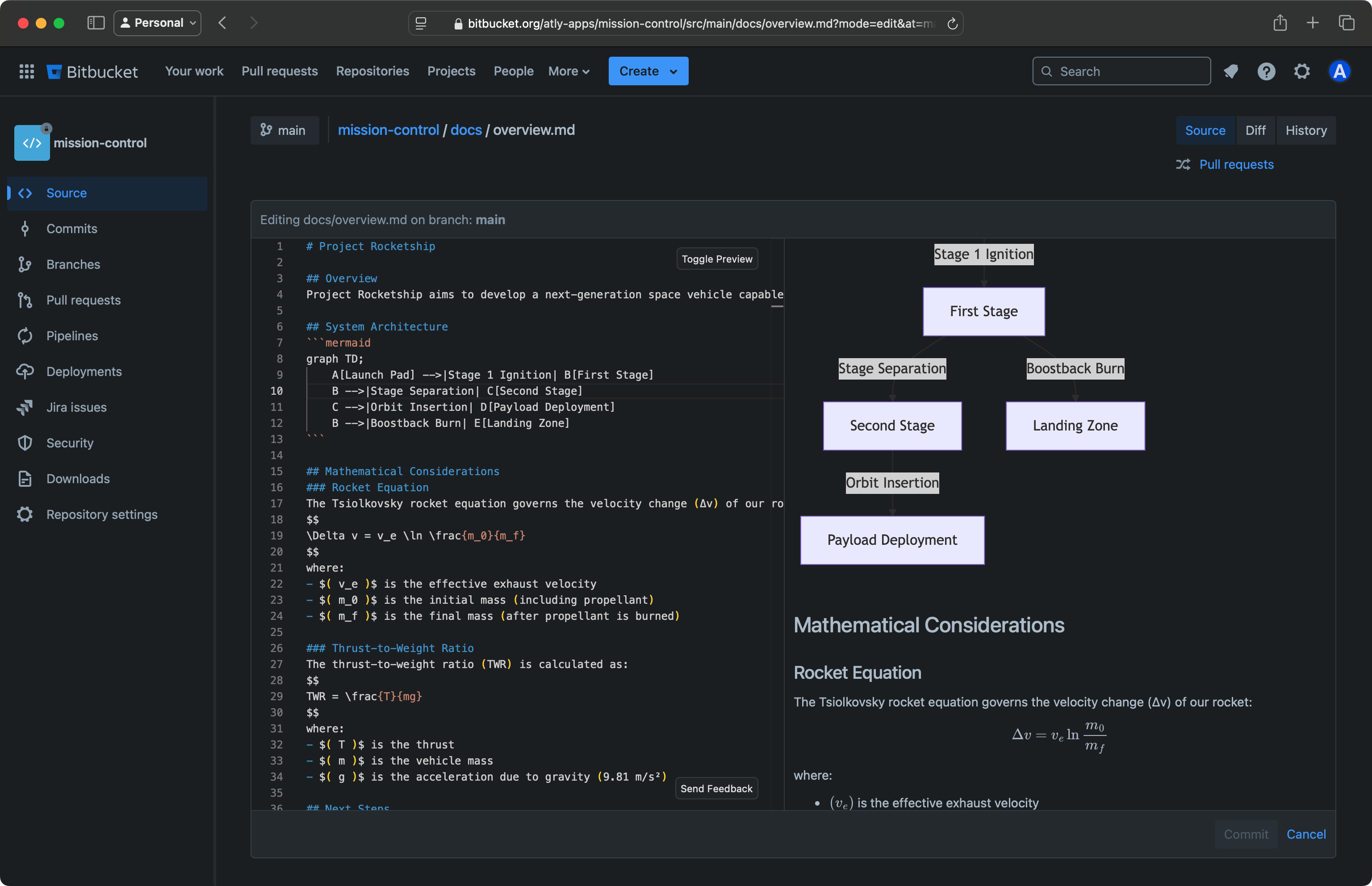The height and width of the screenshot is (886, 1372).
Task: Open the notifications megaphone icon
Action: click(x=1230, y=71)
